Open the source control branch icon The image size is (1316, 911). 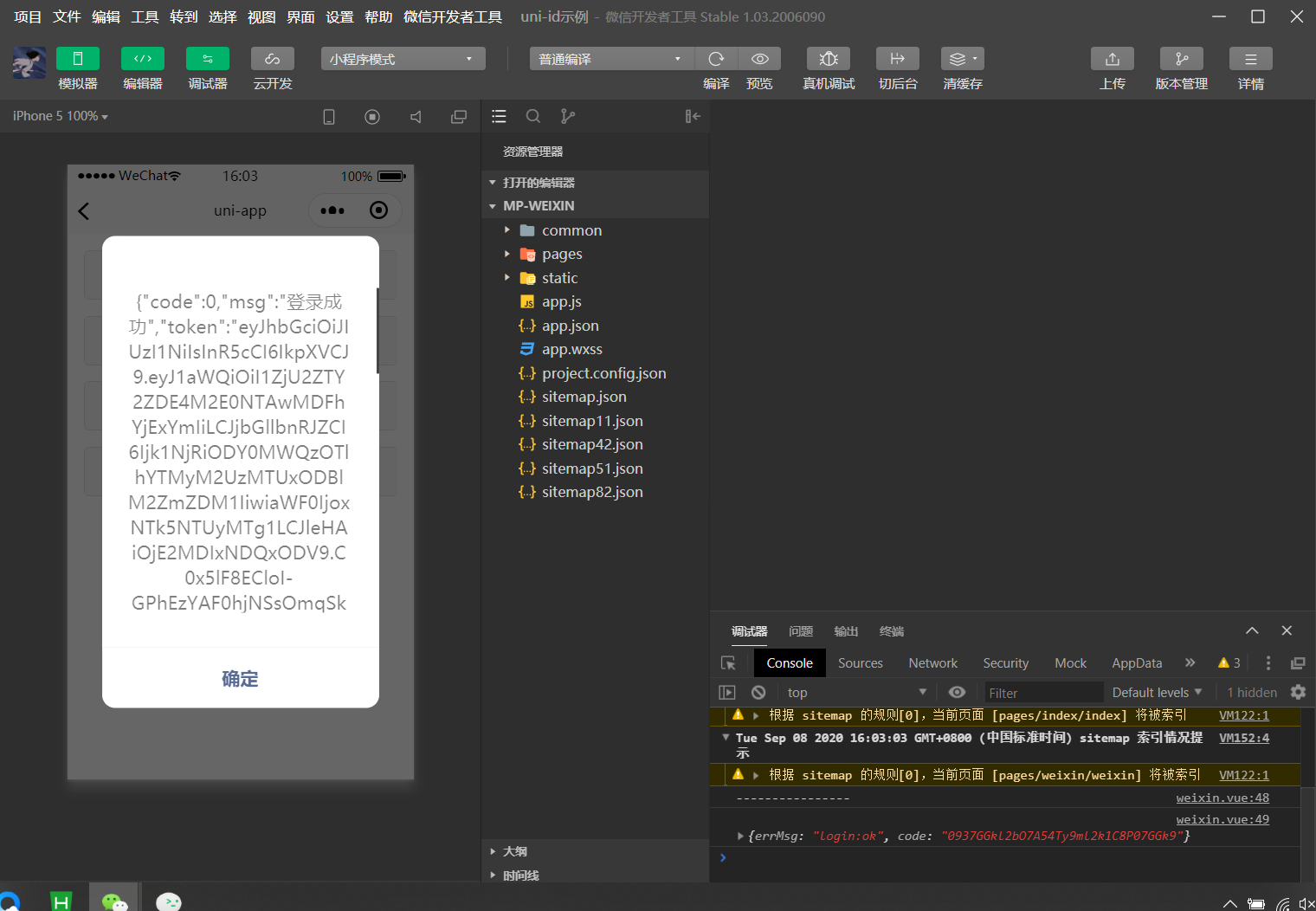click(x=568, y=116)
